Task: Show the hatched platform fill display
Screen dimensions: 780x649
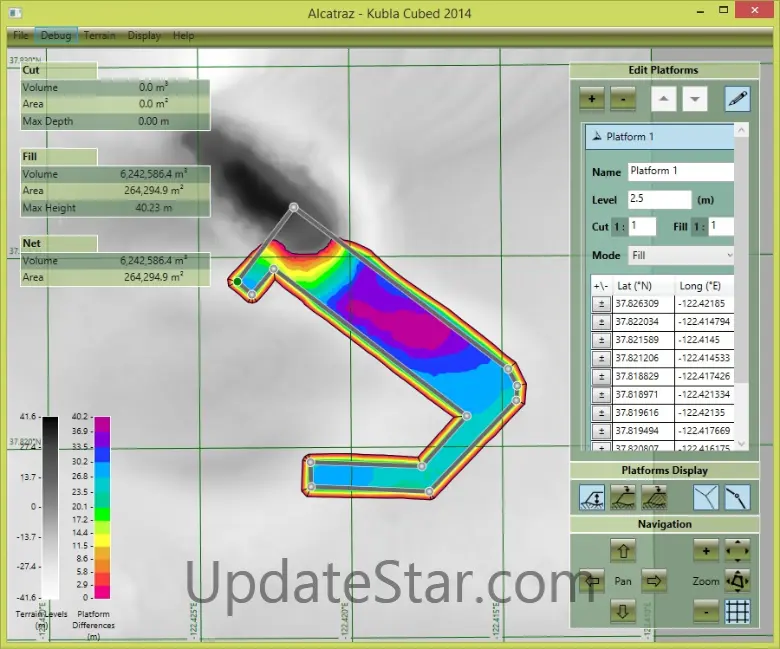Action: pyautogui.click(x=654, y=497)
